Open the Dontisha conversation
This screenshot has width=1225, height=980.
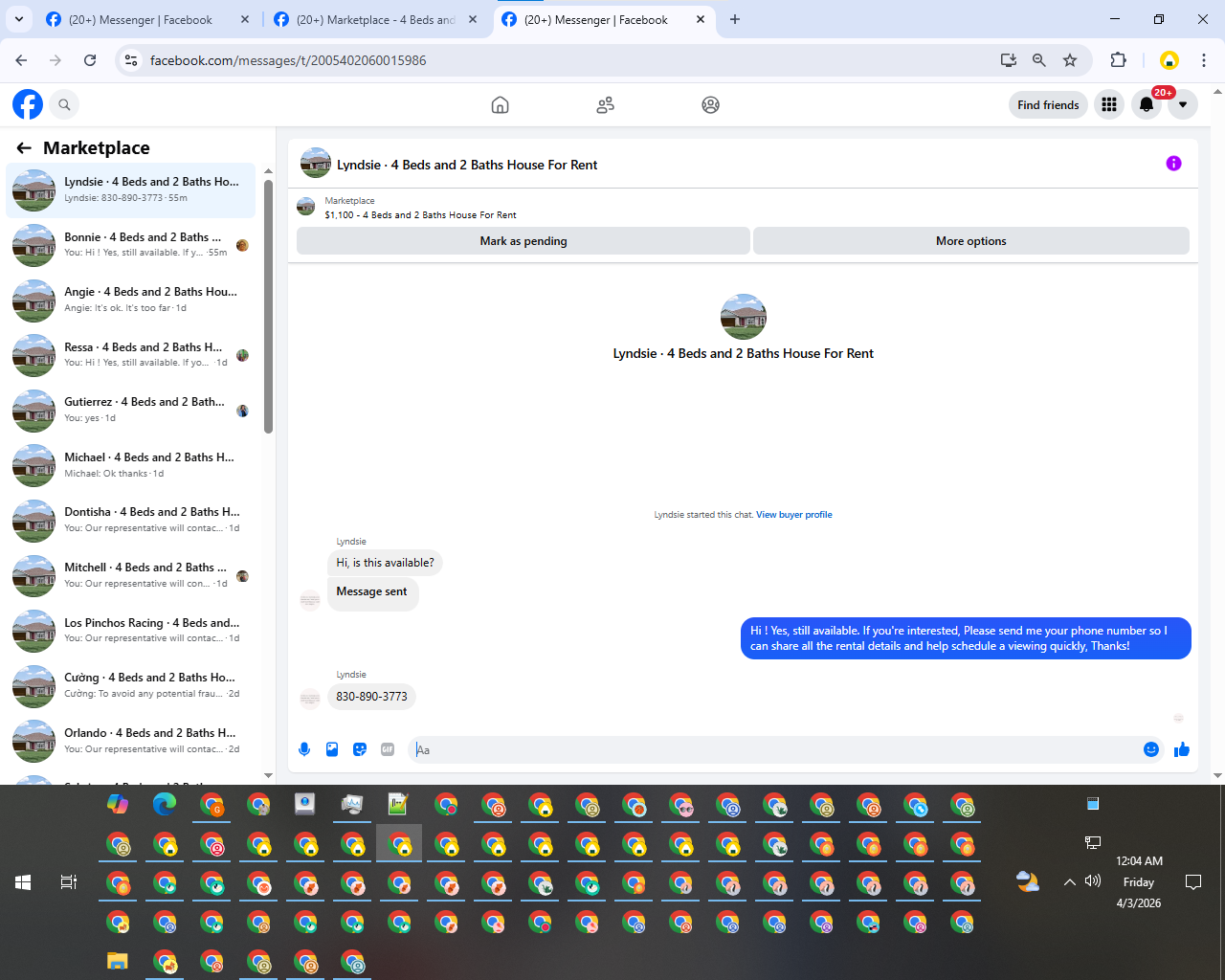pyautogui.click(x=131, y=521)
